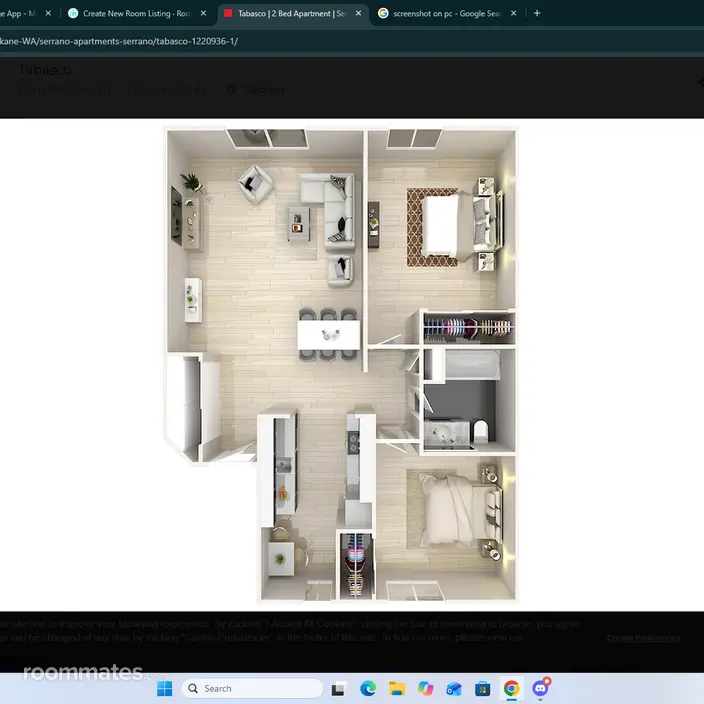This screenshot has width=704, height=704.
Task: Click the Google favicon on the search tab
Action: click(x=383, y=13)
